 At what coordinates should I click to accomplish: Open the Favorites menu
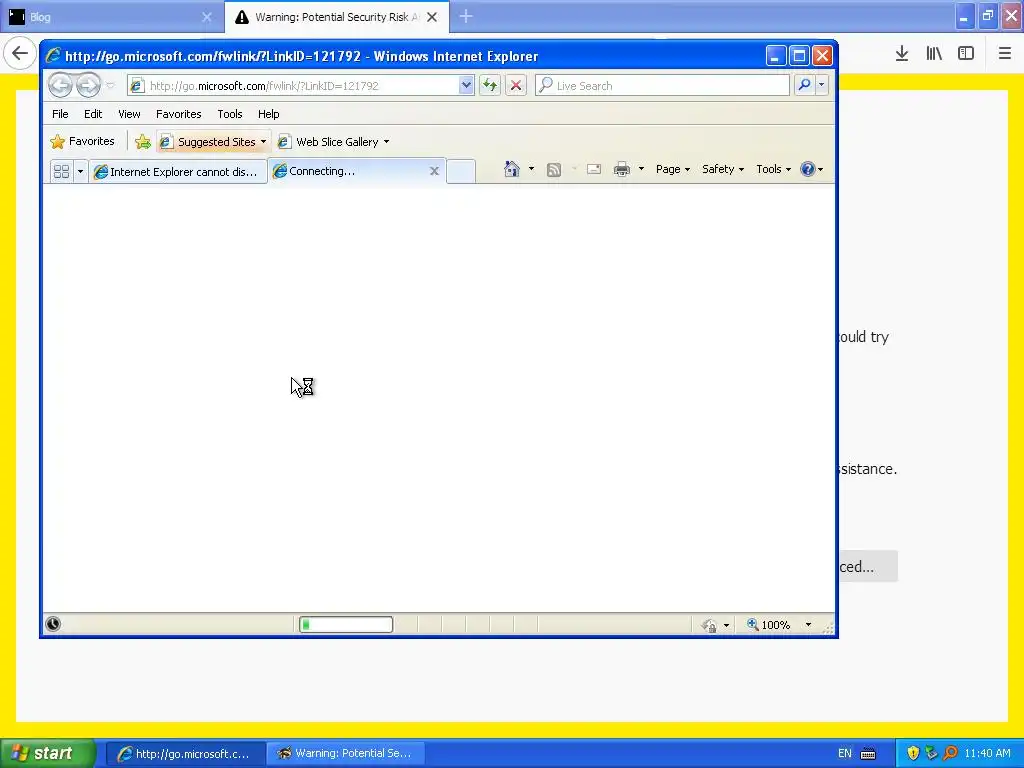coord(178,114)
